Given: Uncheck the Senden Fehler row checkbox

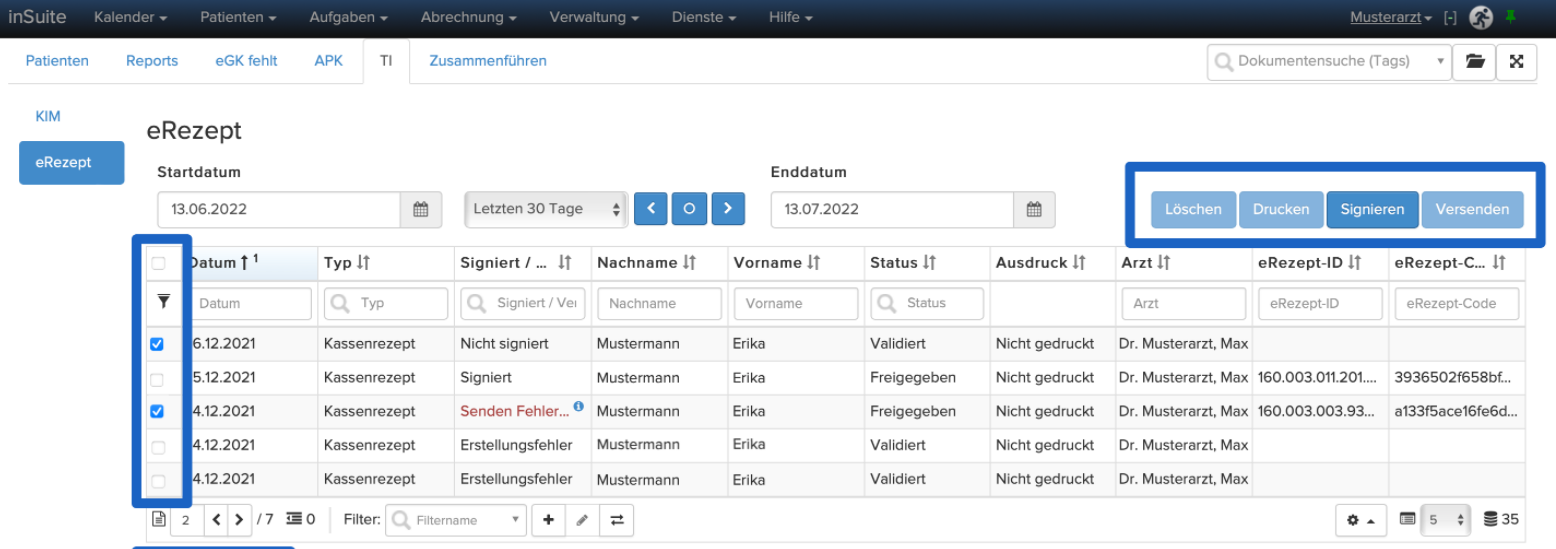Looking at the screenshot, I should pyautogui.click(x=156, y=411).
